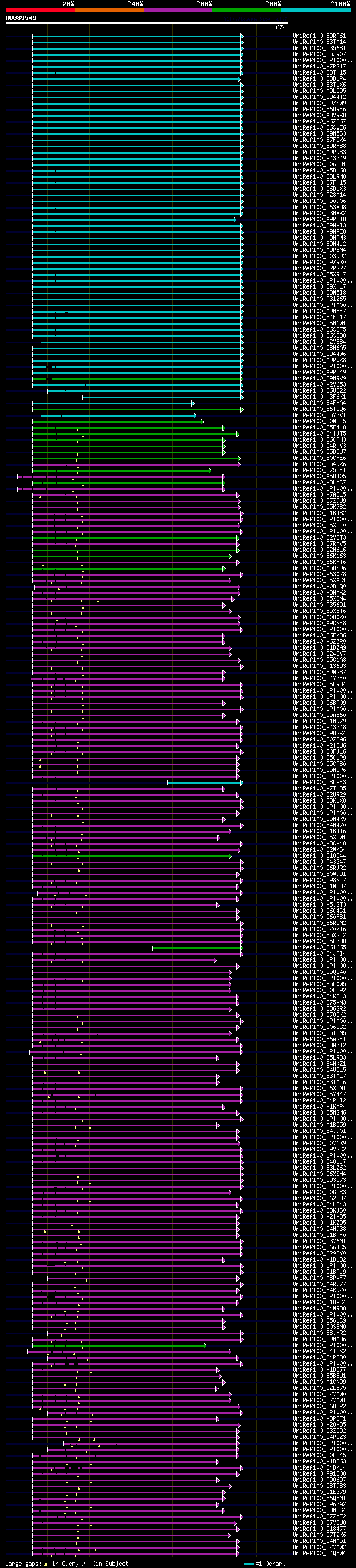Select the UniRef100_A7AQL5 label
The image size is (356, 1568).
(319, 494)
